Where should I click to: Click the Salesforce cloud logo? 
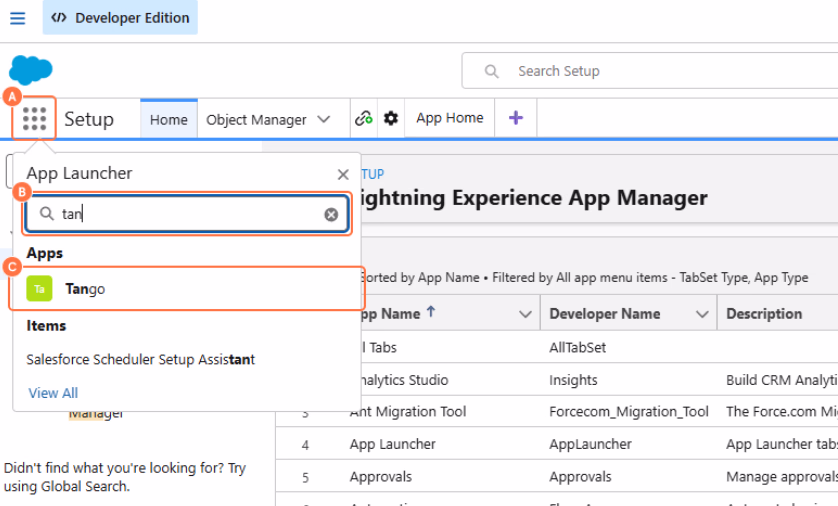click(x=30, y=69)
